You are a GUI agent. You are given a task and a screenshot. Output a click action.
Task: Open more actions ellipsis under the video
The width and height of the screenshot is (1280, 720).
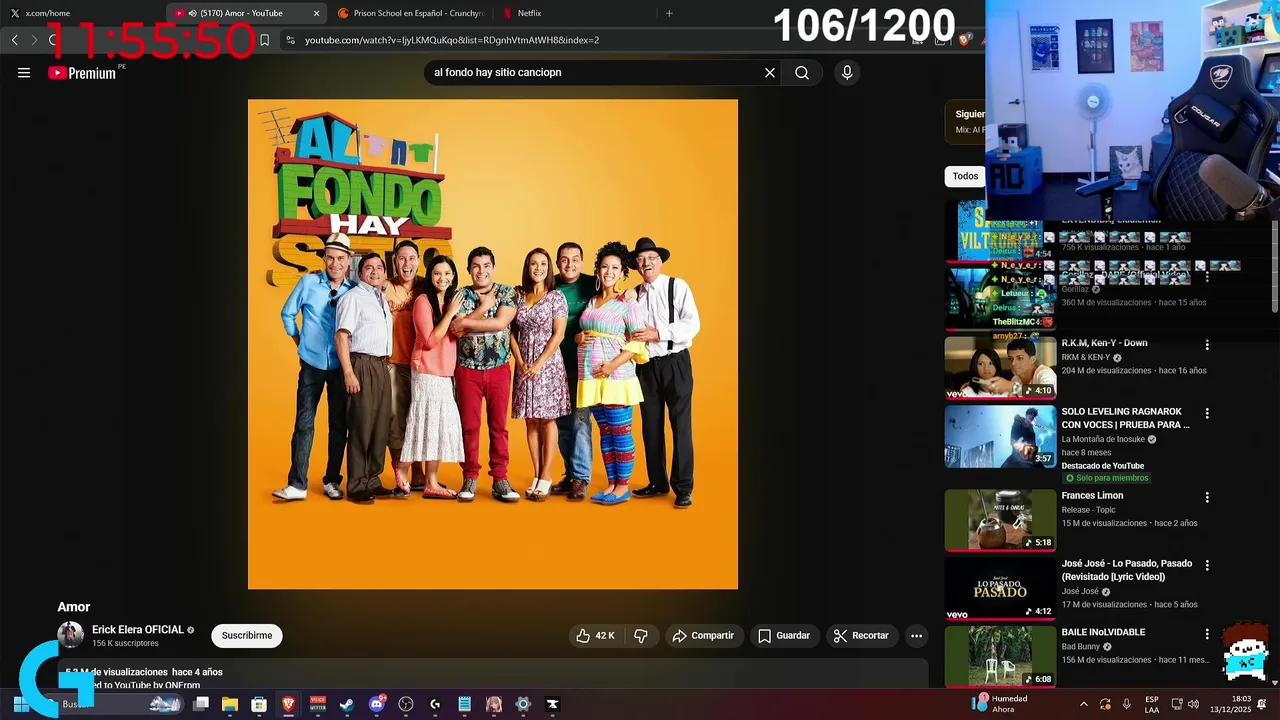pos(916,636)
